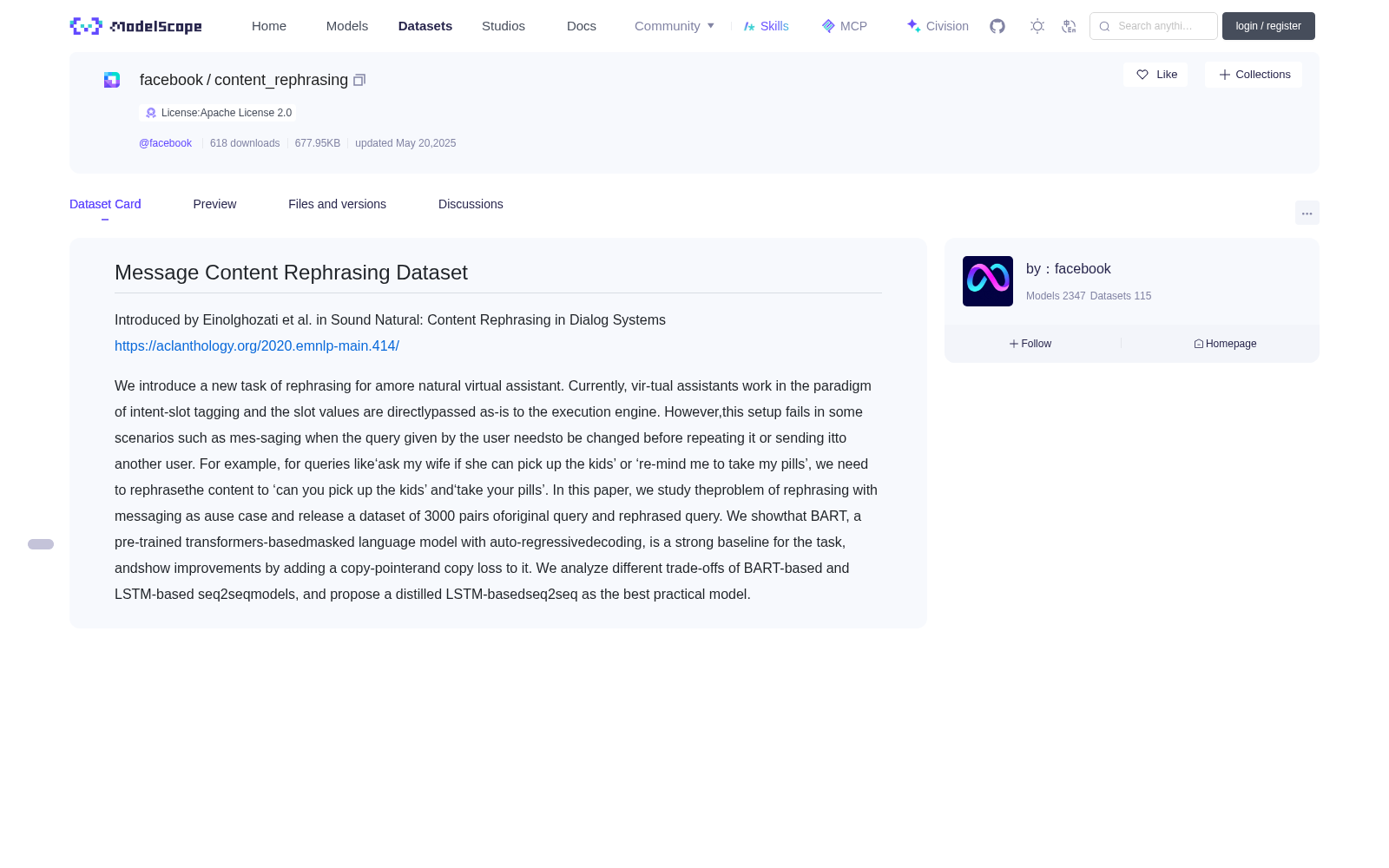Click 'updated May 20,2025' text
Image resolution: width=1389 pixels, height=868 pixels.
pos(405,143)
